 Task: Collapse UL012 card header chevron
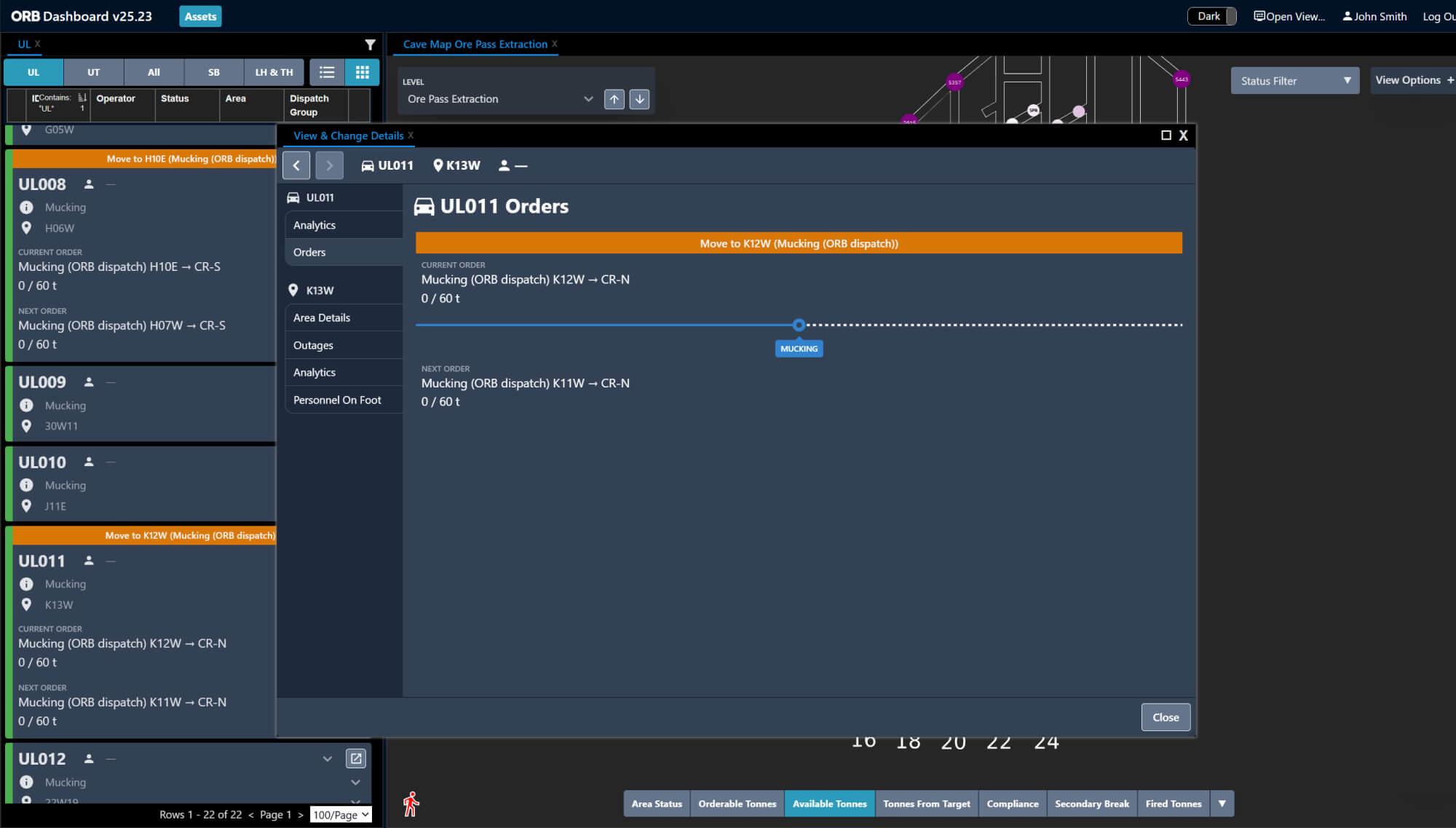pos(328,759)
